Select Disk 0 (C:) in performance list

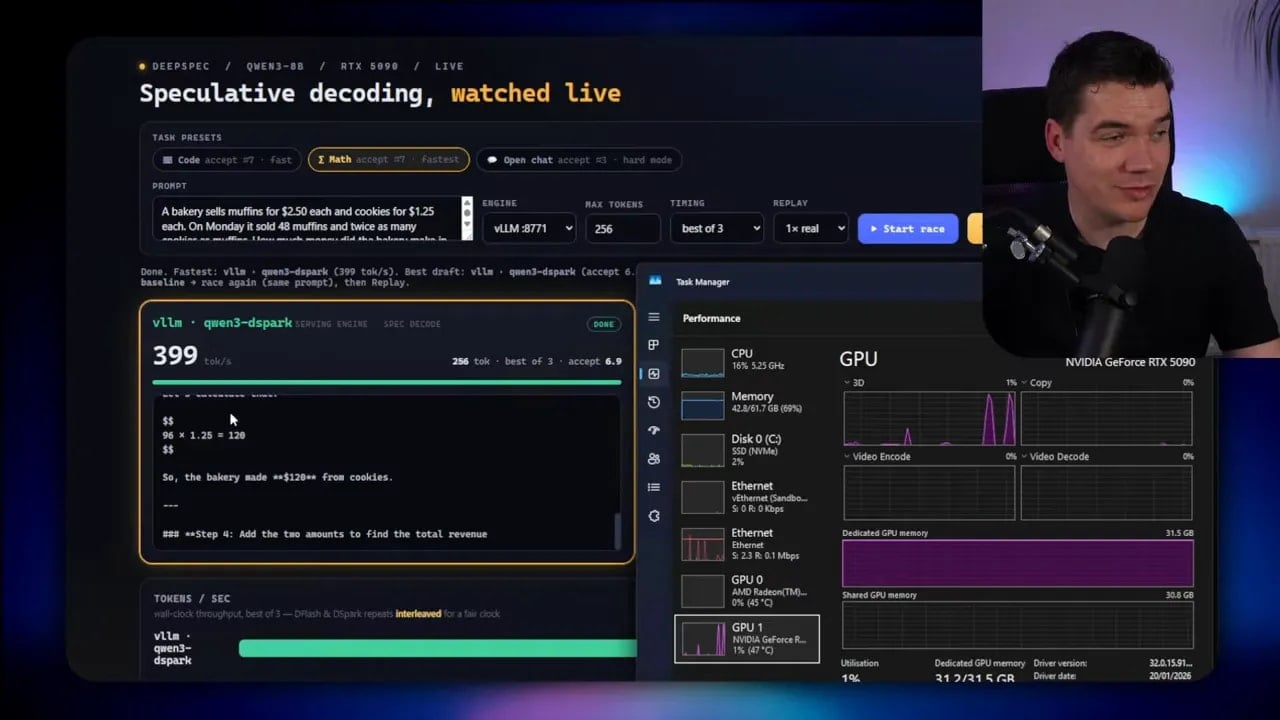point(747,449)
